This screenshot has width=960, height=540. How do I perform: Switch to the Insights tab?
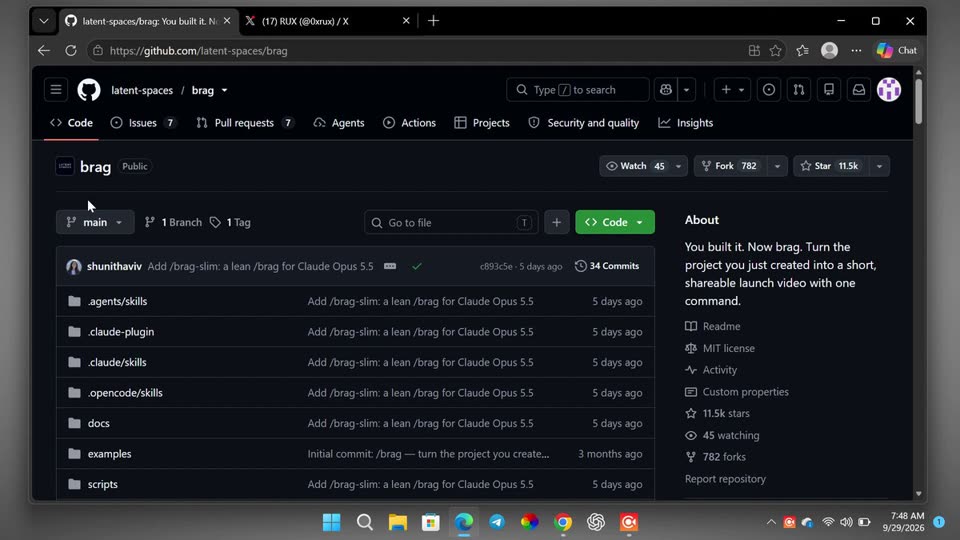coord(686,123)
